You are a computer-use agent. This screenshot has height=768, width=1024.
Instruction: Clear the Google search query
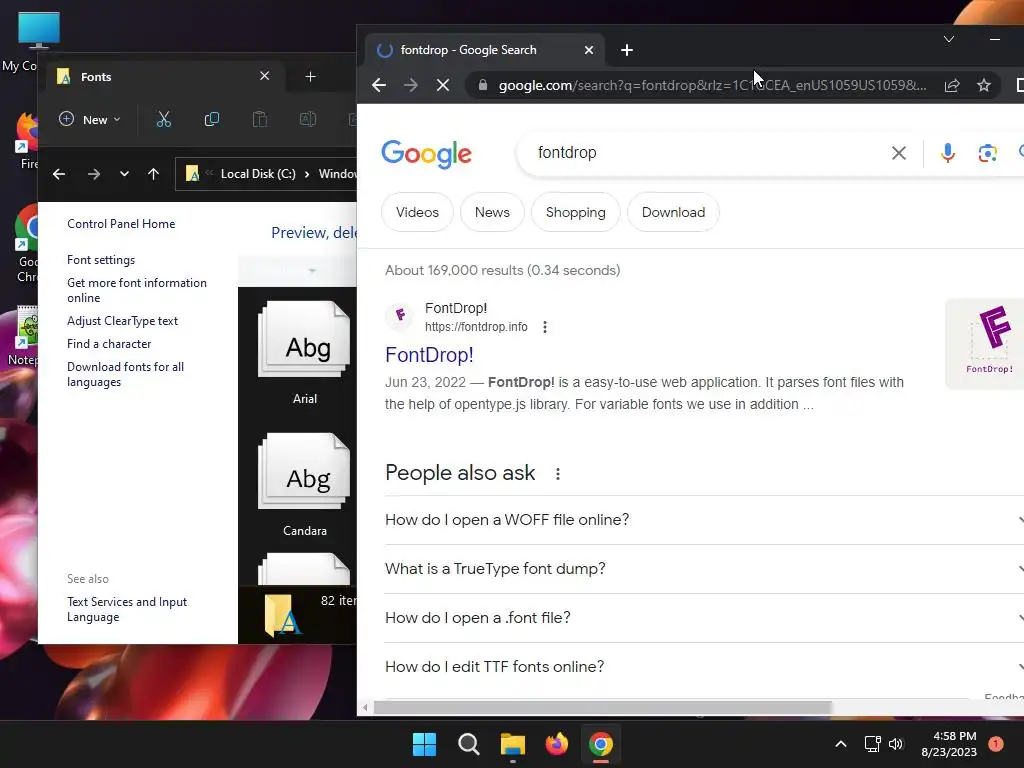(x=899, y=153)
